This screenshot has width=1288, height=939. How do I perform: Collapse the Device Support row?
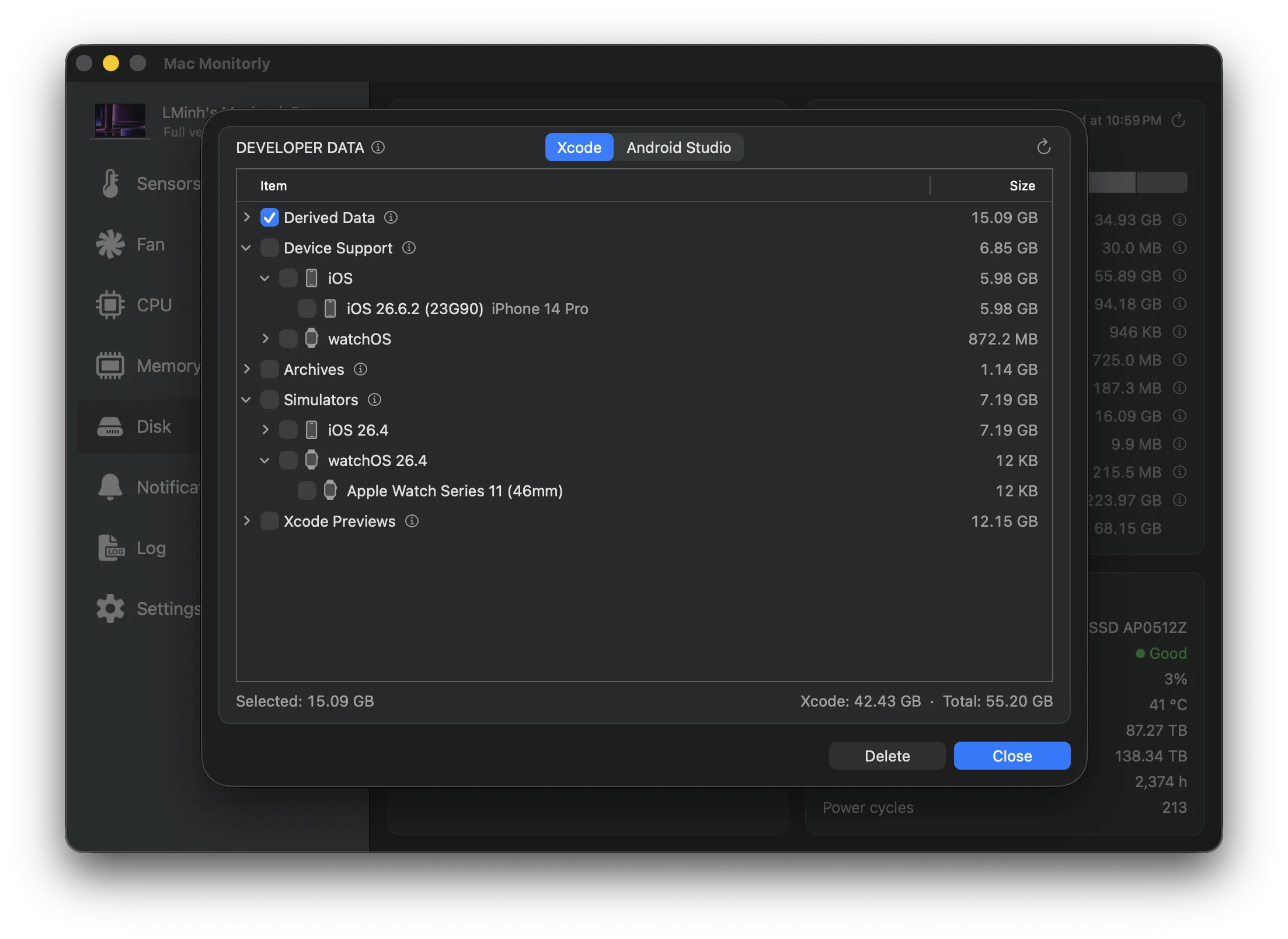(x=246, y=248)
